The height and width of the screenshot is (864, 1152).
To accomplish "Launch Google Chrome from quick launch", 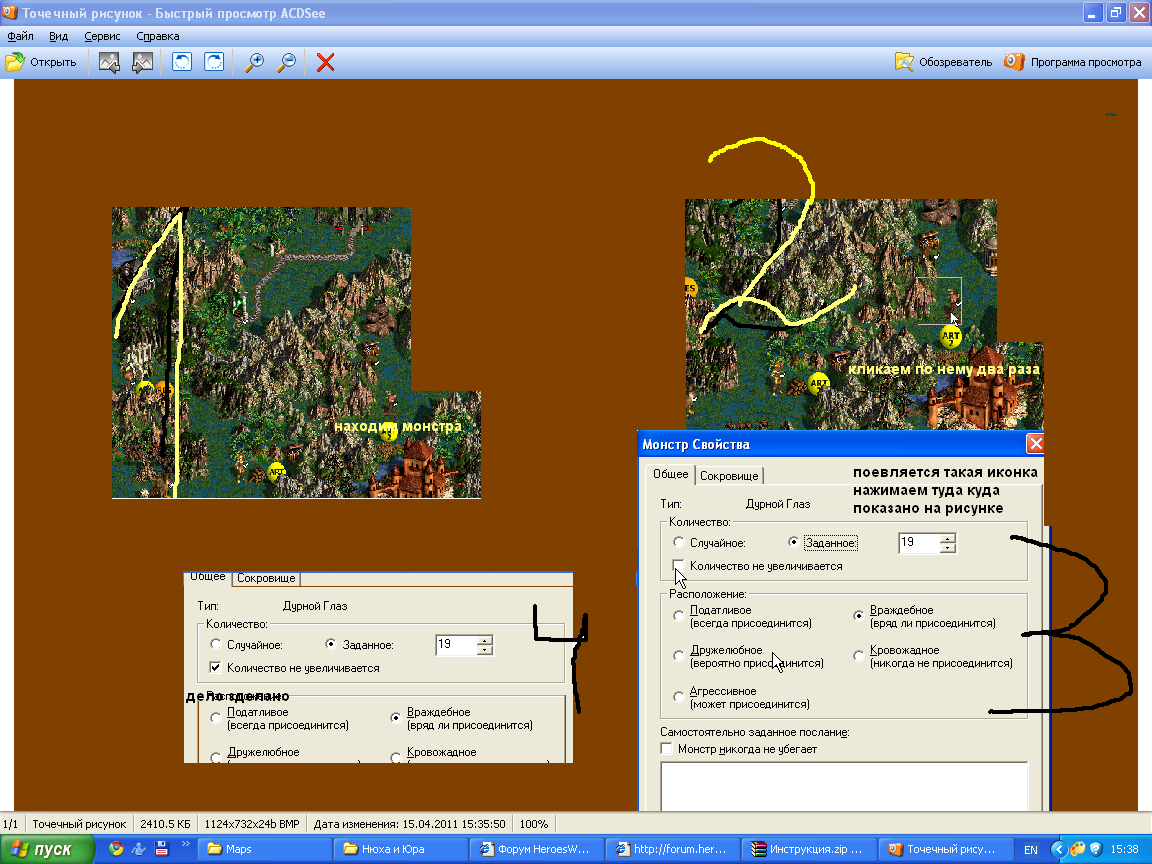I will click(x=116, y=849).
